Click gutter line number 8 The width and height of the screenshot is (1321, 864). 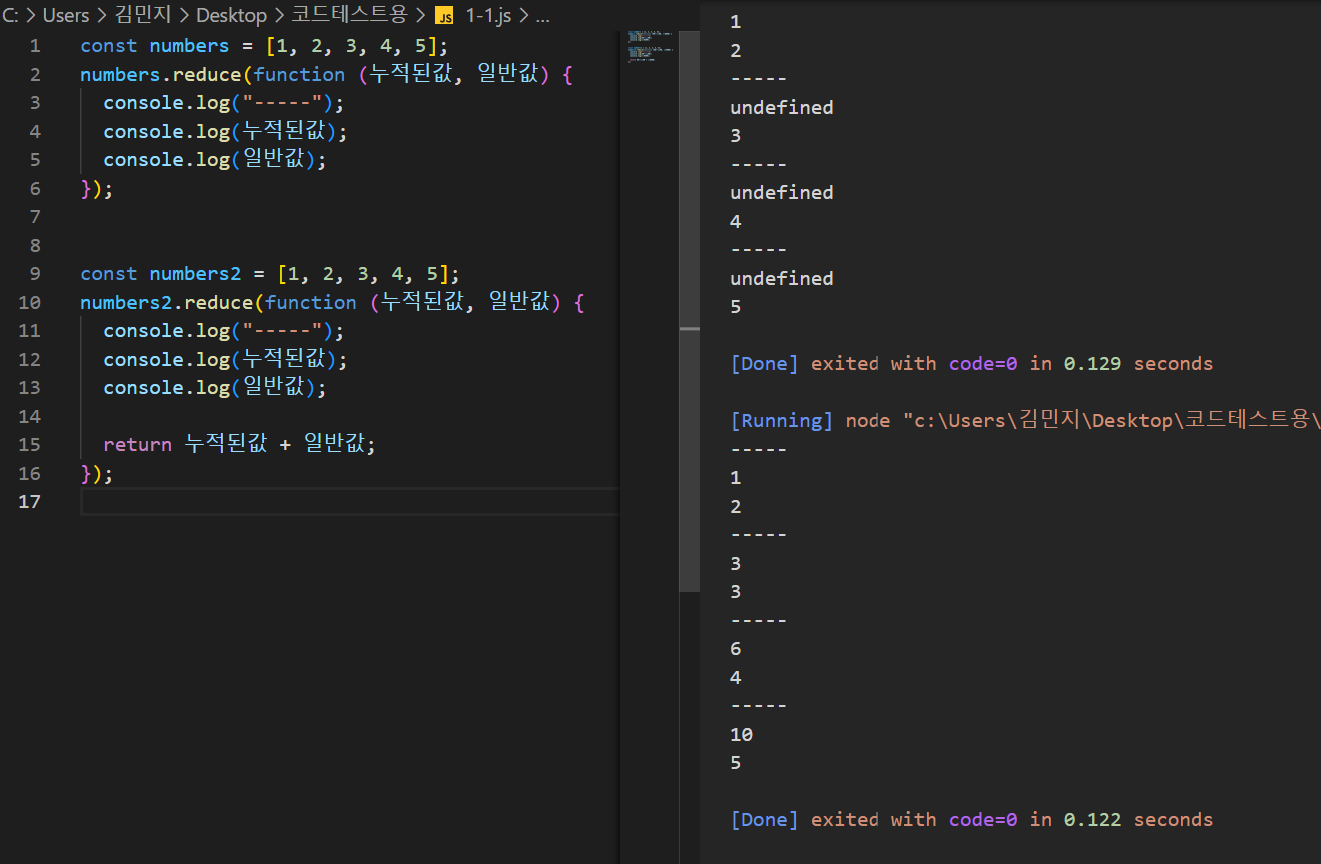pos(35,245)
